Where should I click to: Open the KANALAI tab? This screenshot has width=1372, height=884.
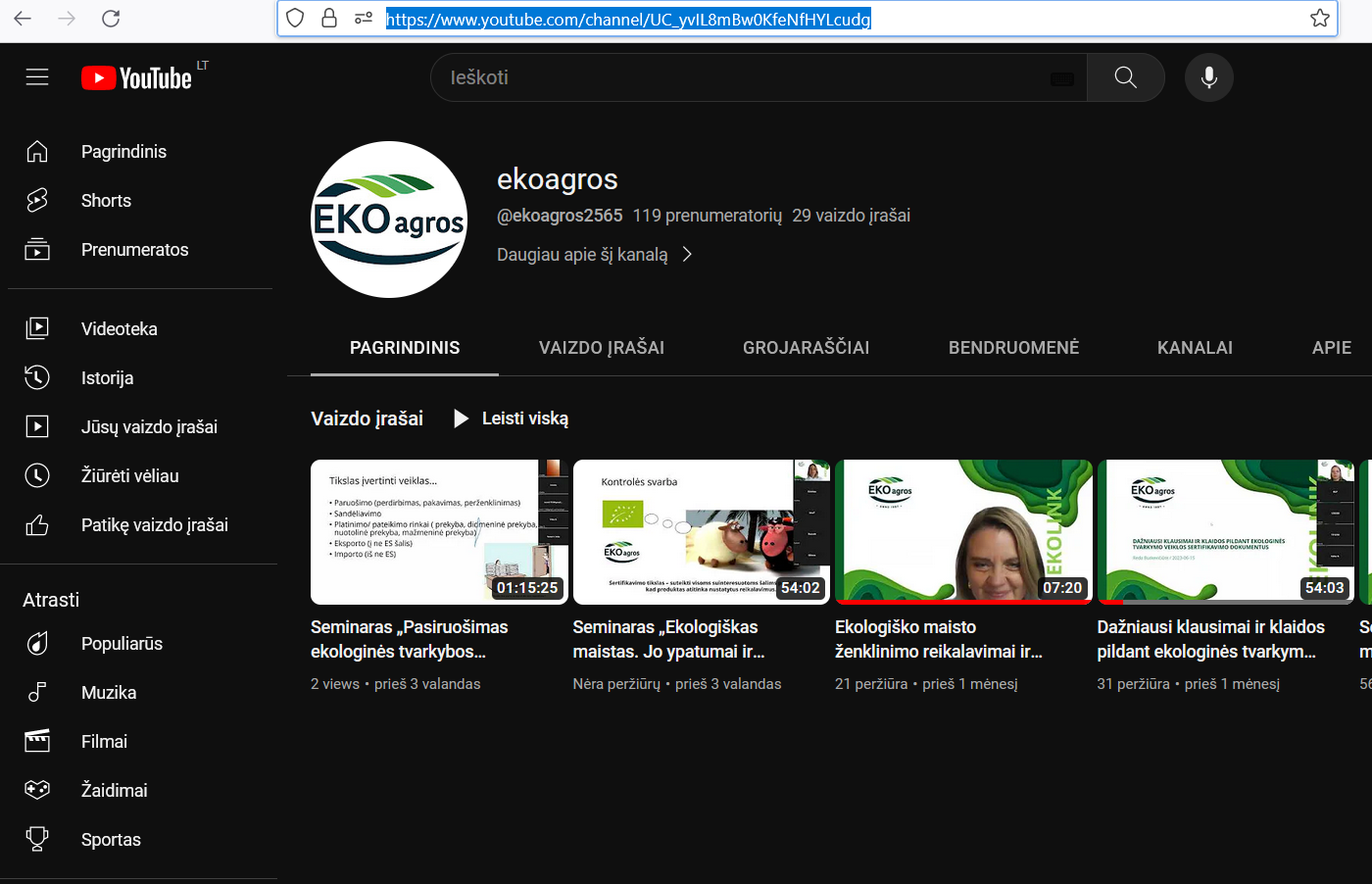pyautogui.click(x=1195, y=348)
